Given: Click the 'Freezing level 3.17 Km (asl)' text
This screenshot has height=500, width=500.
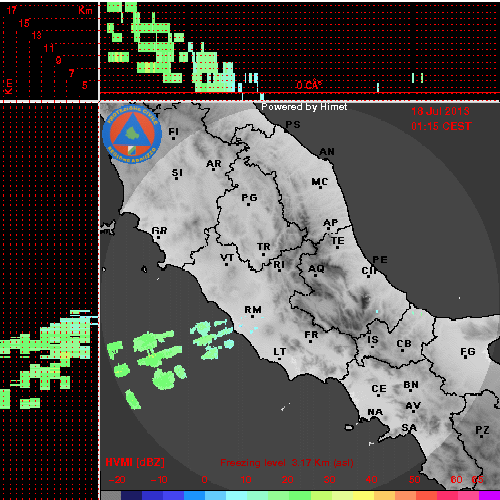Looking at the screenshot, I should coord(287,463).
